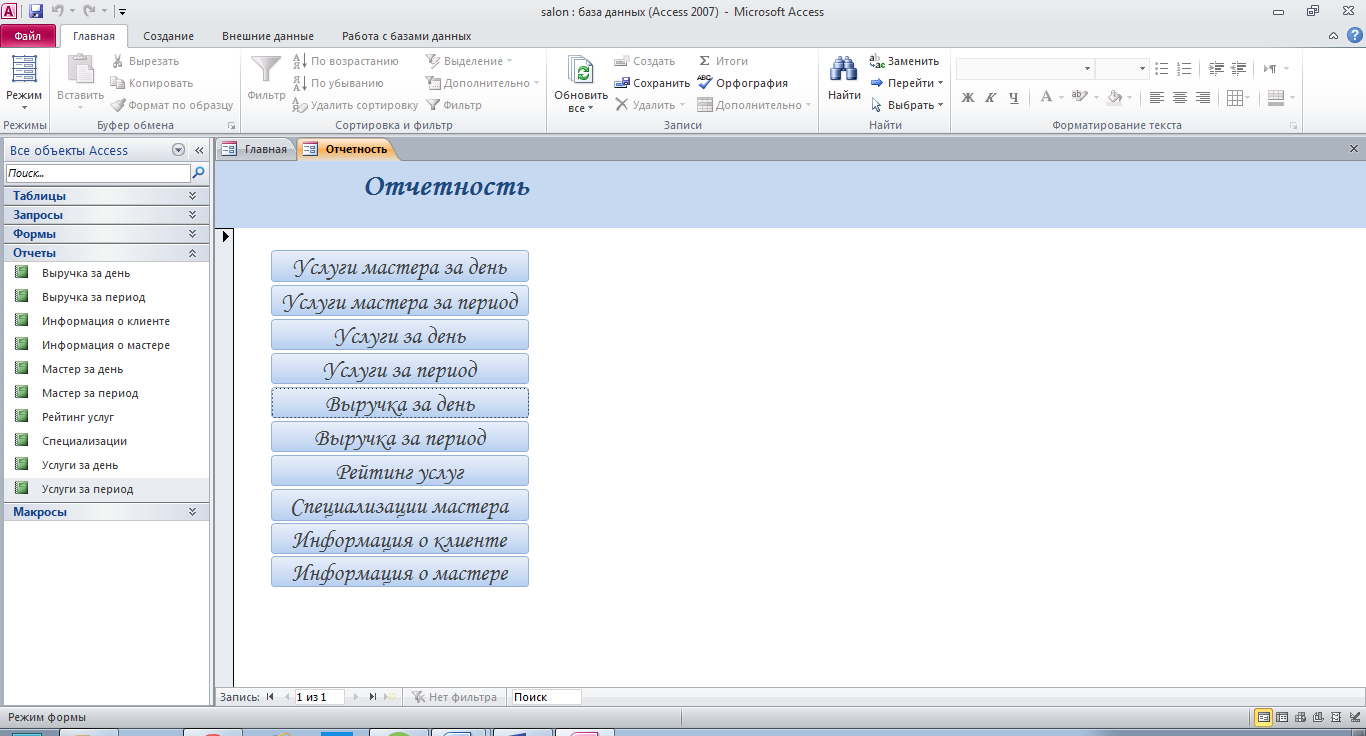
Task: Click the record number box
Action: (x=318, y=697)
